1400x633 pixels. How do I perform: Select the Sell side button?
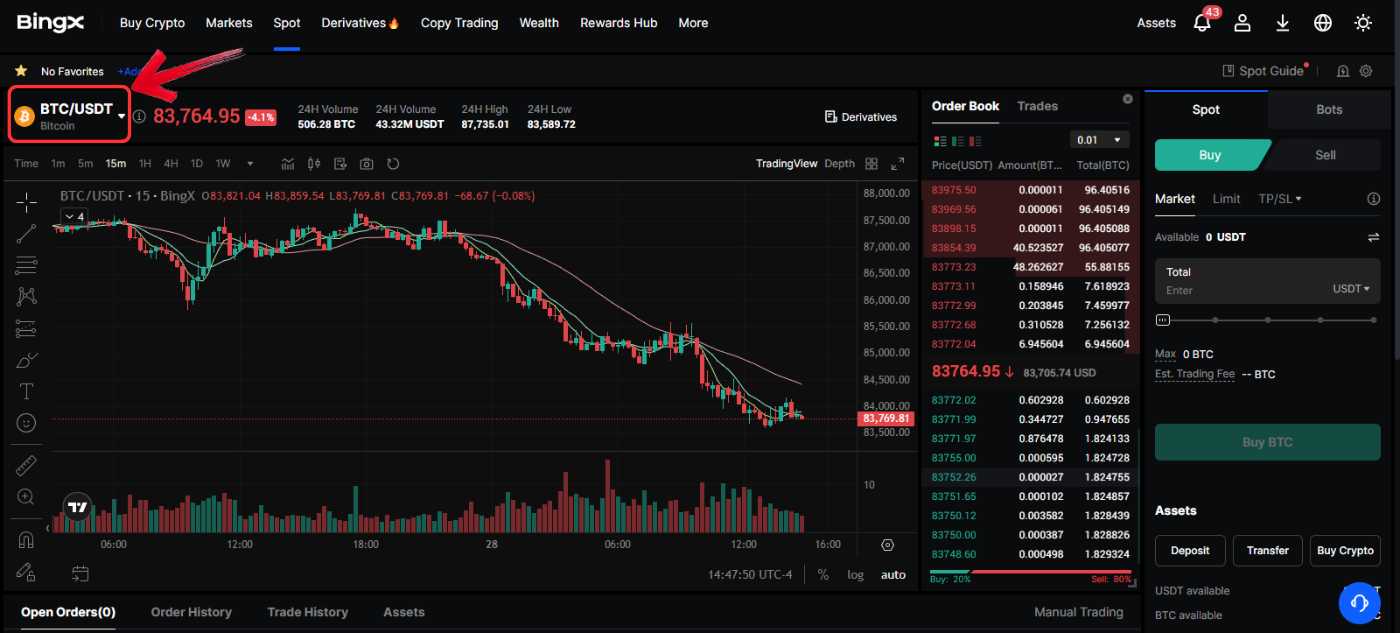coord(1325,155)
